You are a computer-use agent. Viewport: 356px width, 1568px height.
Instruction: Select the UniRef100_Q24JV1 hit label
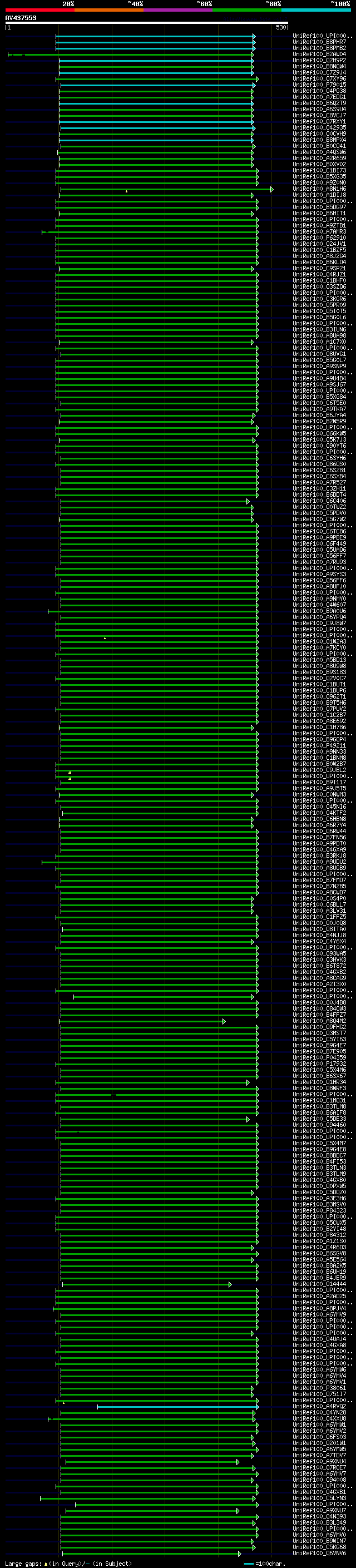click(x=319, y=244)
